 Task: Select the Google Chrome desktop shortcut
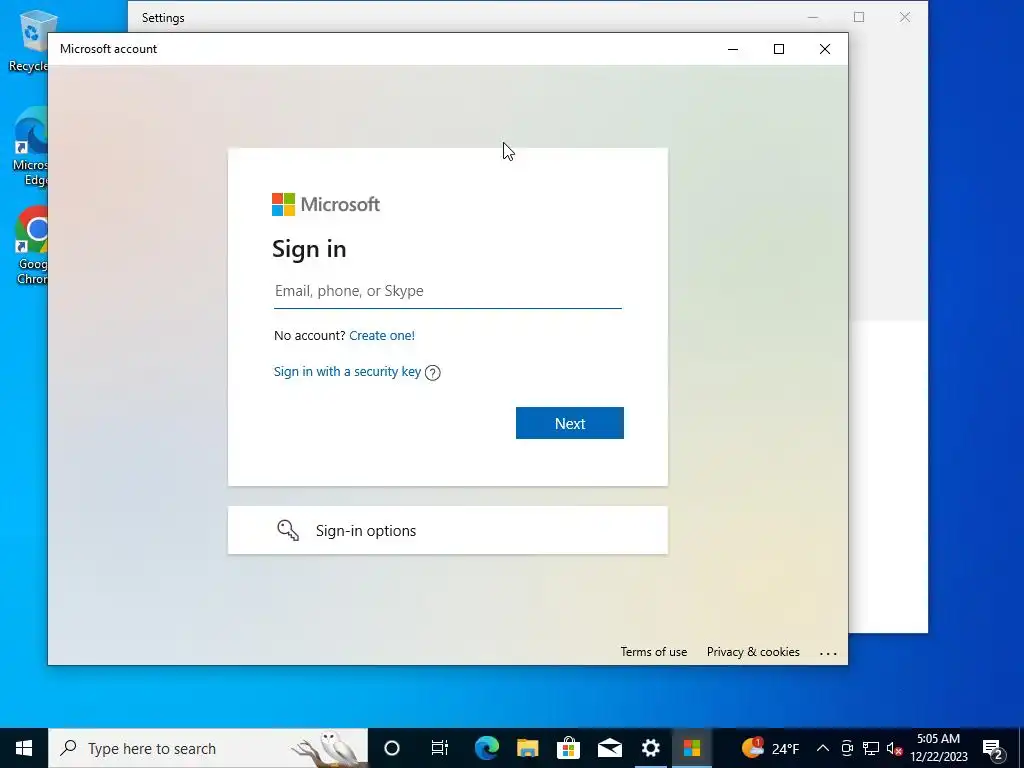31,246
